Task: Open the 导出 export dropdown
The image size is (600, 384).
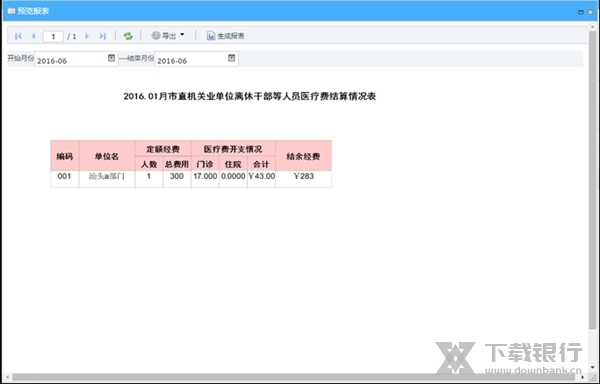Action: 168,36
